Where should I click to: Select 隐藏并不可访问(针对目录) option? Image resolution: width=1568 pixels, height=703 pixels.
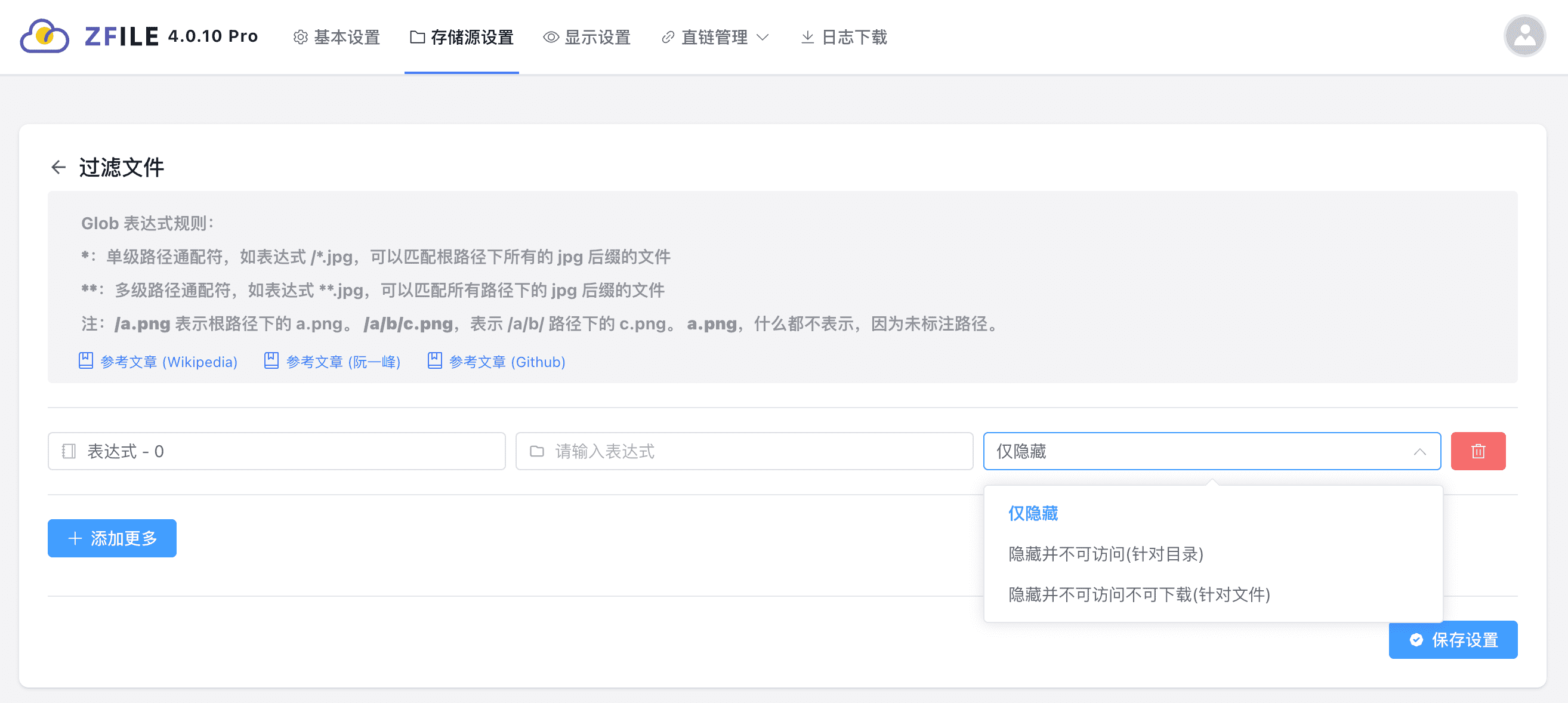tap(1106, 554)
